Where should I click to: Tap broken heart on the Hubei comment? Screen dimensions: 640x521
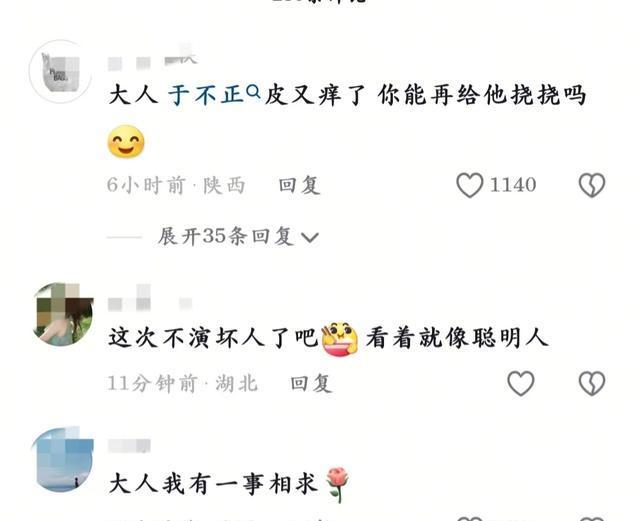(x=592, y=383)
